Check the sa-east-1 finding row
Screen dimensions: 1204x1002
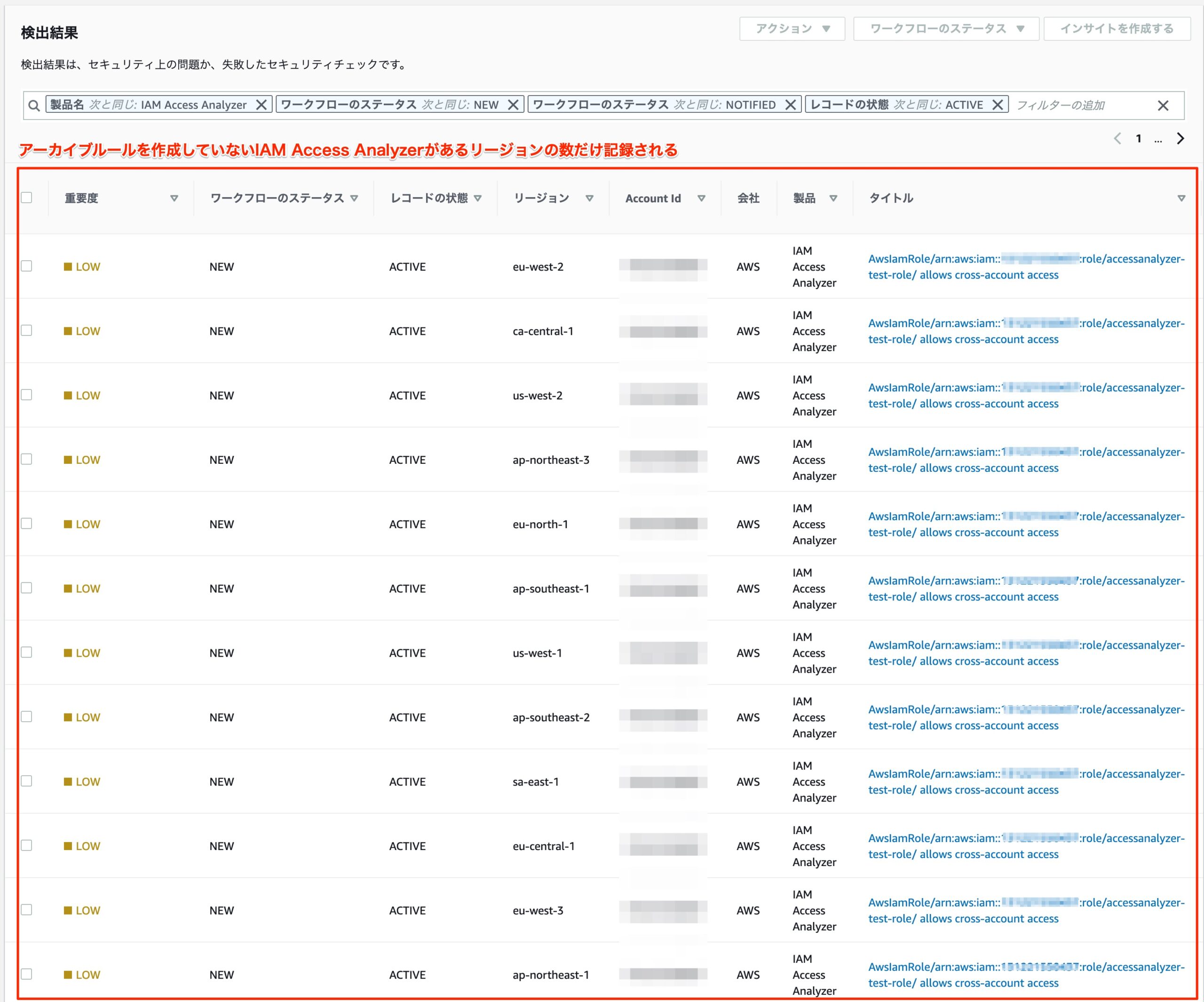click(x=26, y=781)
